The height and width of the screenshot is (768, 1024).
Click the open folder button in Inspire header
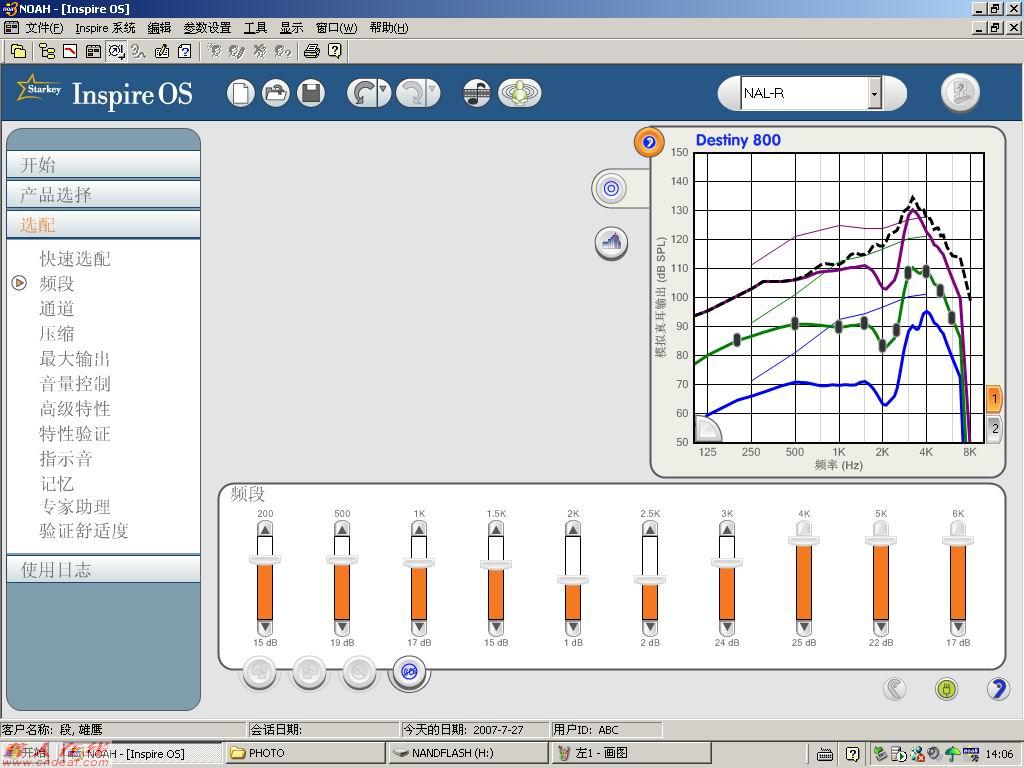click(276, 93)
